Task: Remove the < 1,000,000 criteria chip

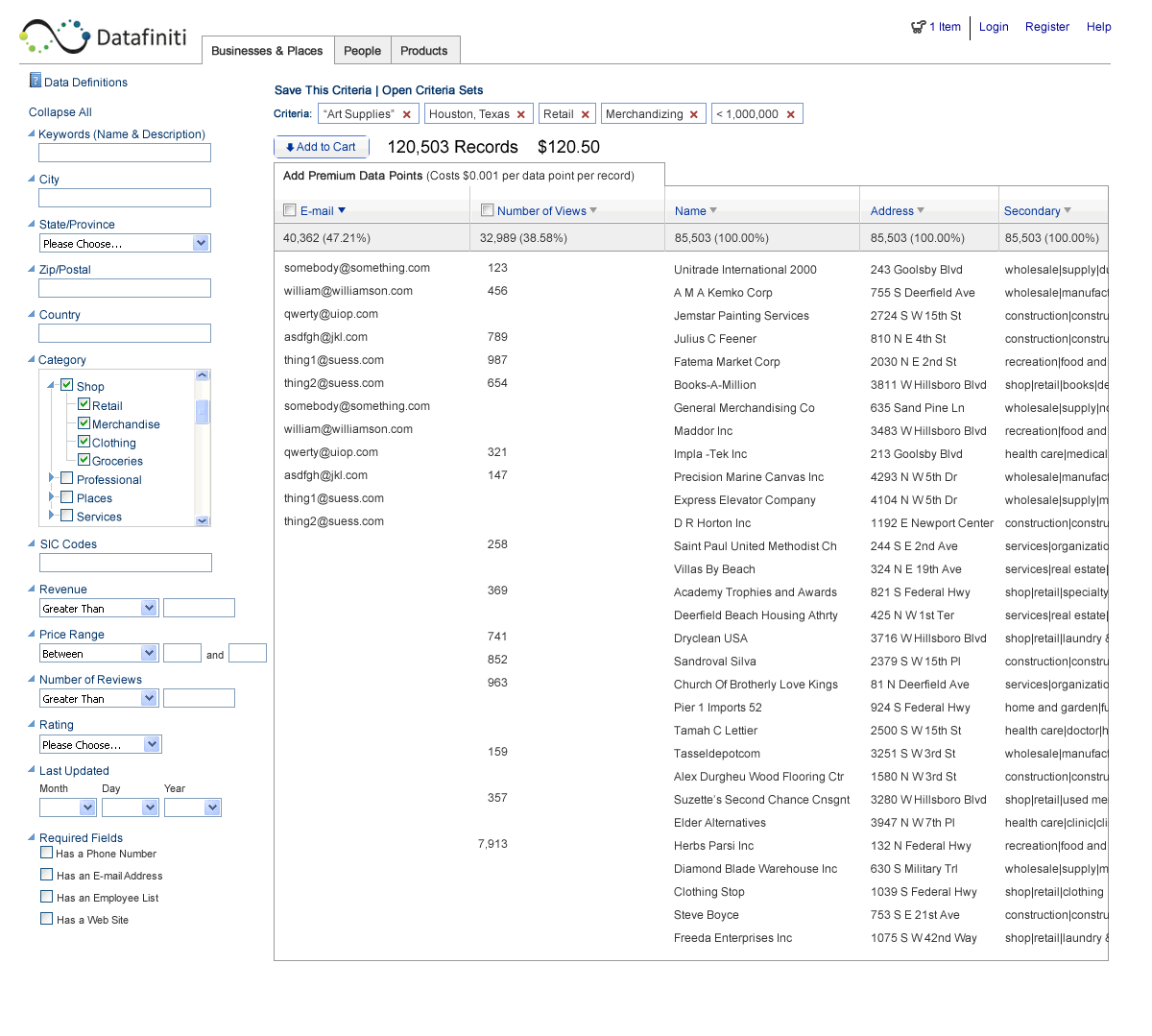Action: click(x=791, y=114)
